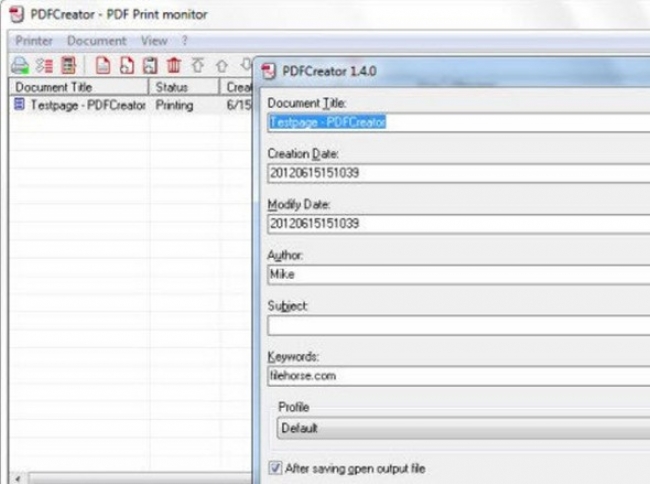Open the Document menu

[96, 41]
